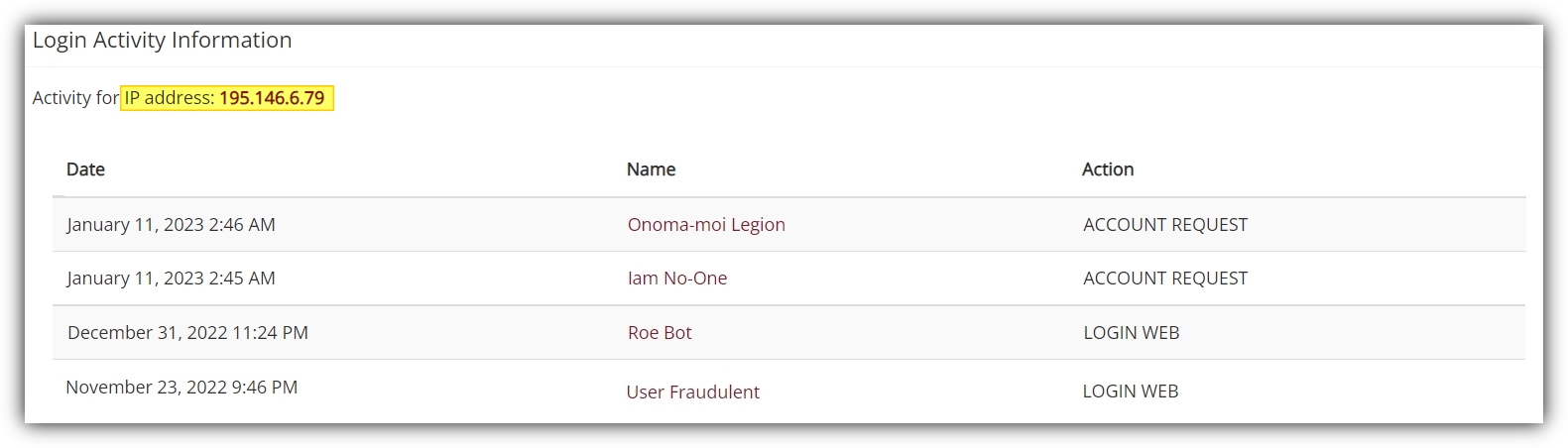The height and width of the screenshot is (448, 1568).
Task: Click the bold 195.146.6.79 number
Action: coord(272,98)
